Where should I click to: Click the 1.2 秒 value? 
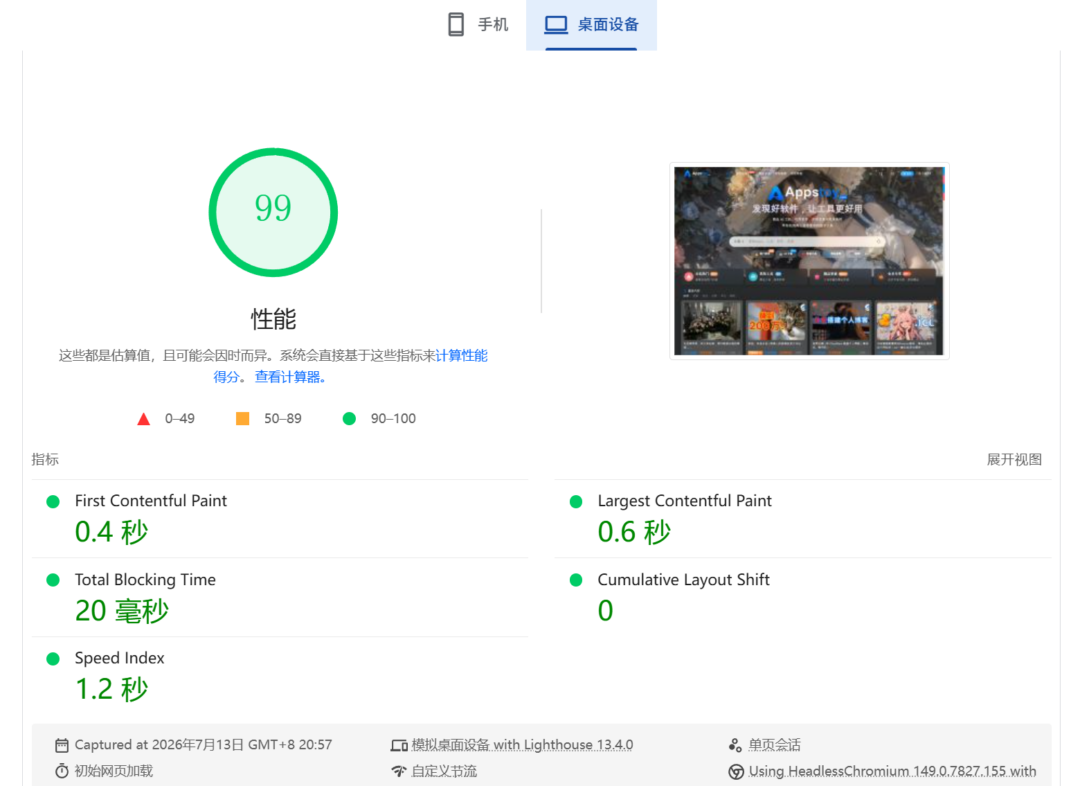pos(112,689)
